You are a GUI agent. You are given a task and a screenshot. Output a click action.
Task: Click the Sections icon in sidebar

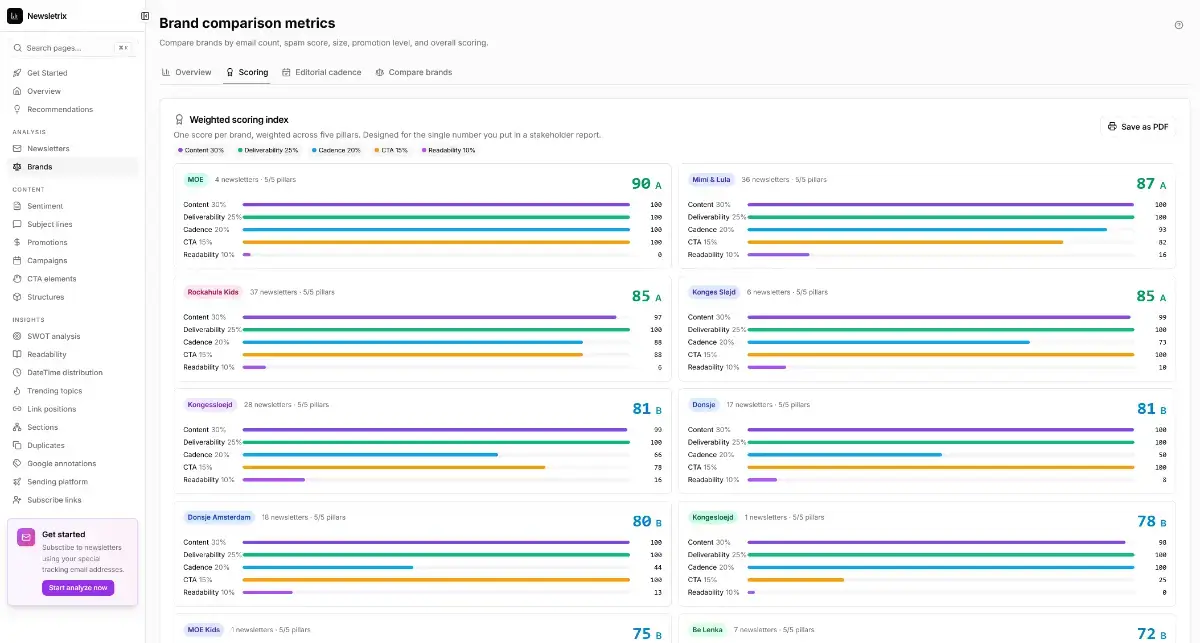pos(17,427)
